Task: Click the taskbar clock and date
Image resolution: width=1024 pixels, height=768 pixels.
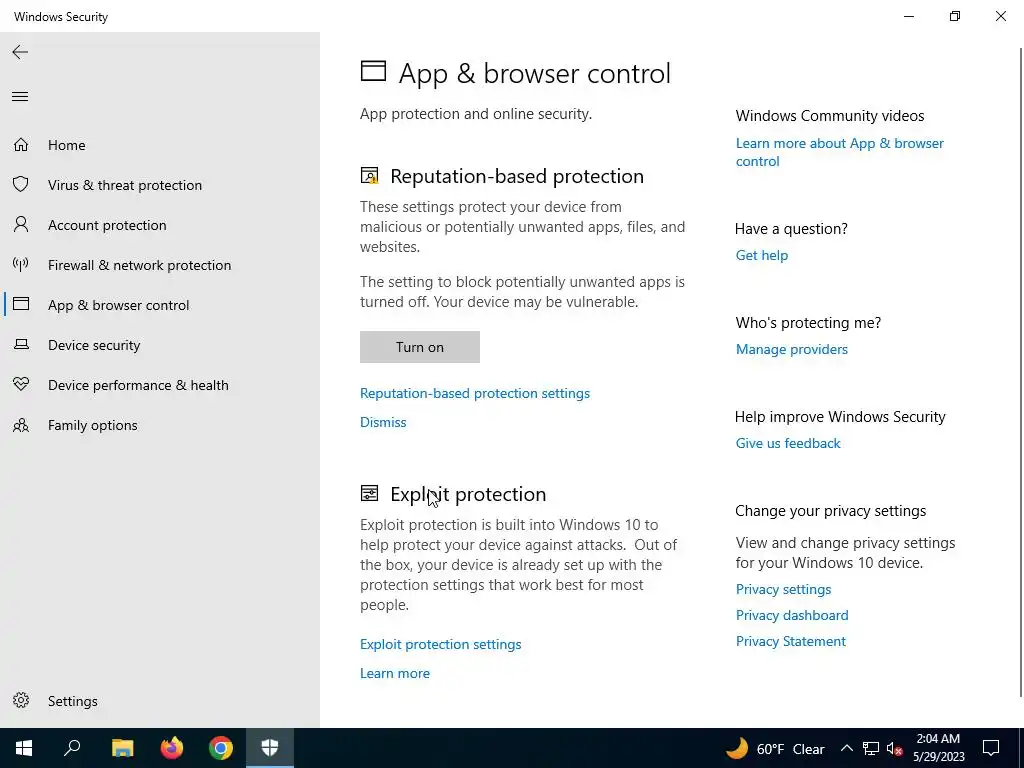Action: (x=938, y=748)
